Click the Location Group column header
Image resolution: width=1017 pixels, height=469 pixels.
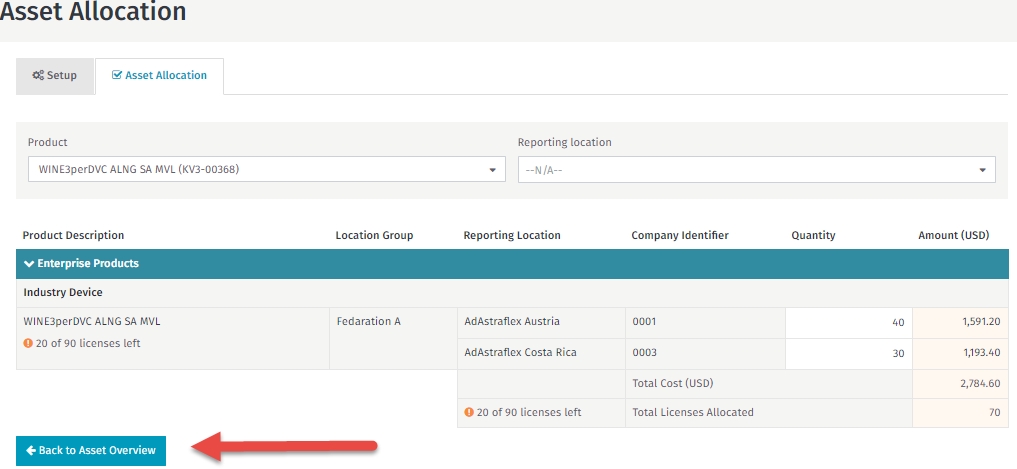(x=374, y=235)
